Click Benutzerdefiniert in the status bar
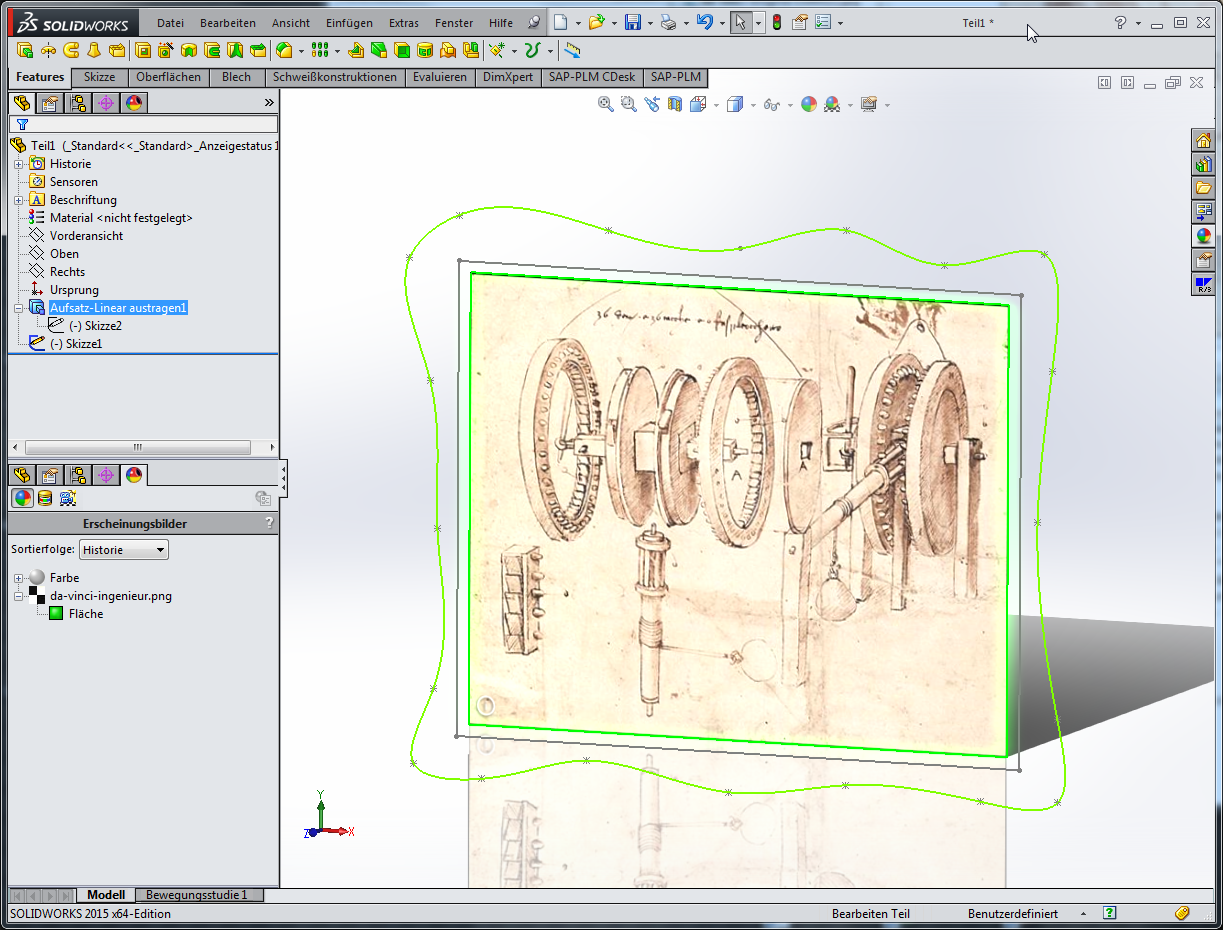 click(1013, 914)
